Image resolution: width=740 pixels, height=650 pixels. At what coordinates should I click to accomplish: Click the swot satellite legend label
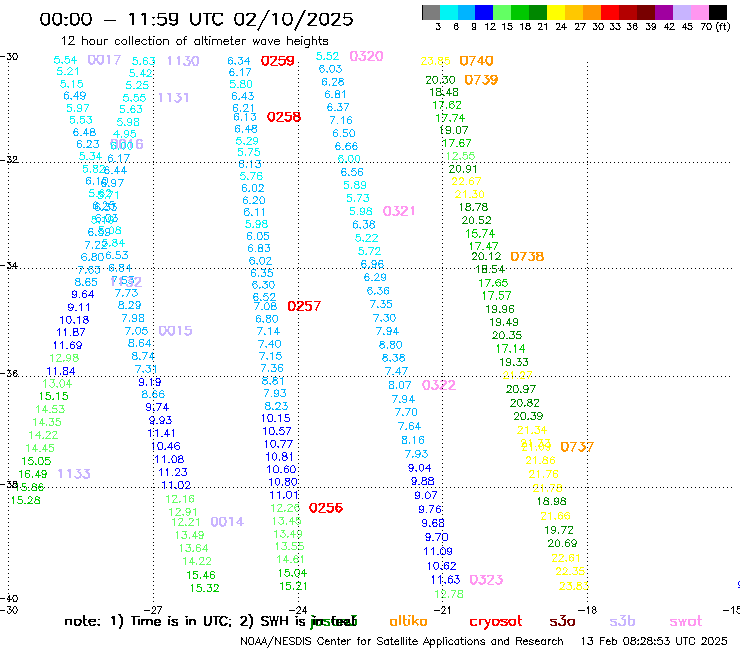[686, 621]
